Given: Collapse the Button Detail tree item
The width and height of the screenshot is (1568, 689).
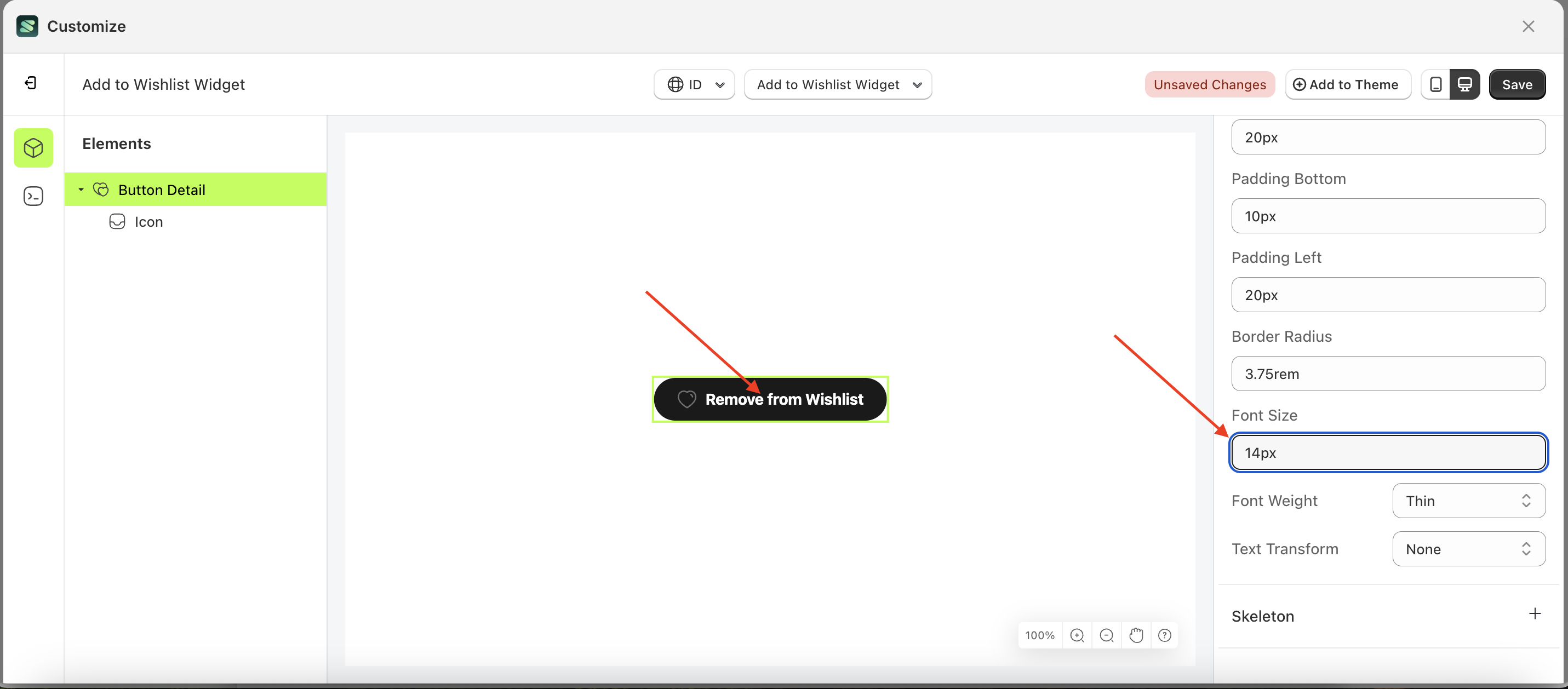Looking at the screenshot, I should coord(81,190).
